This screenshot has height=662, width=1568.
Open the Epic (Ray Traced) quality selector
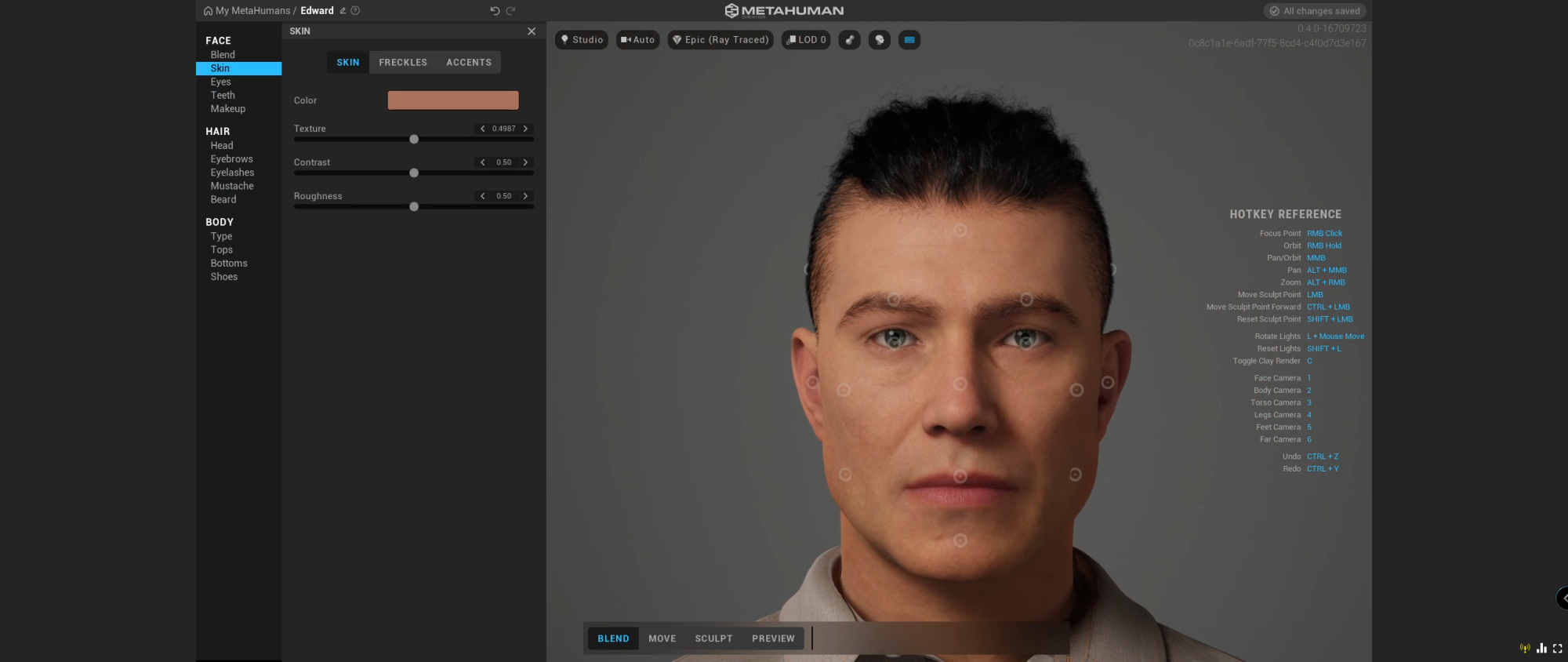tap(720, 40)
